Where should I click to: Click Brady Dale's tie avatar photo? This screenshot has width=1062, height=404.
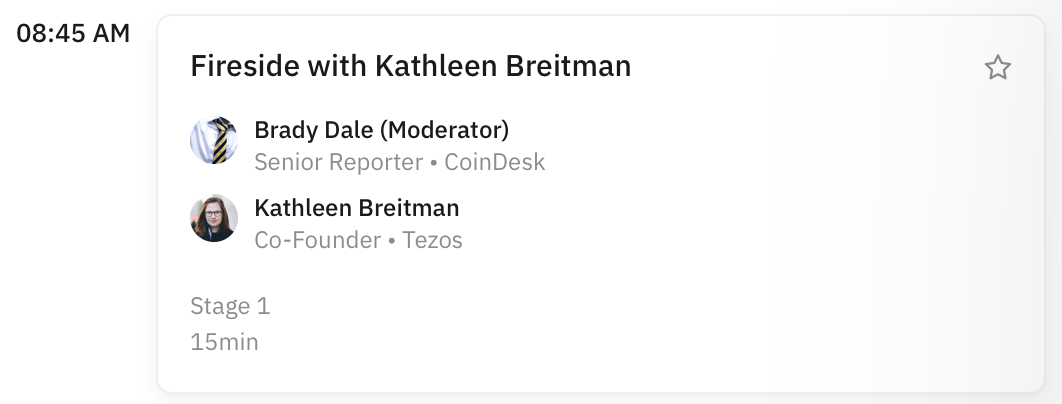tap(213, 141)
